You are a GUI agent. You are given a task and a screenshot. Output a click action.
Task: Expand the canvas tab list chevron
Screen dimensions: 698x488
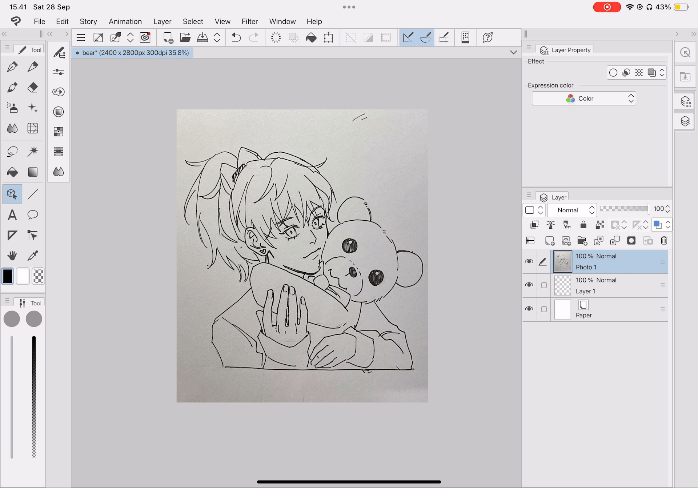[x=513, y=53]
